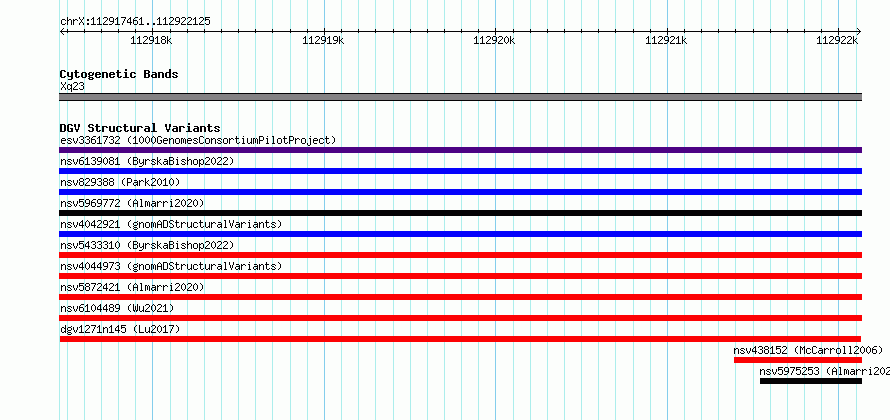890x420 pixels.
Task: Open nsv438152 (McCarroll2006) label
Action: (808, 350)
